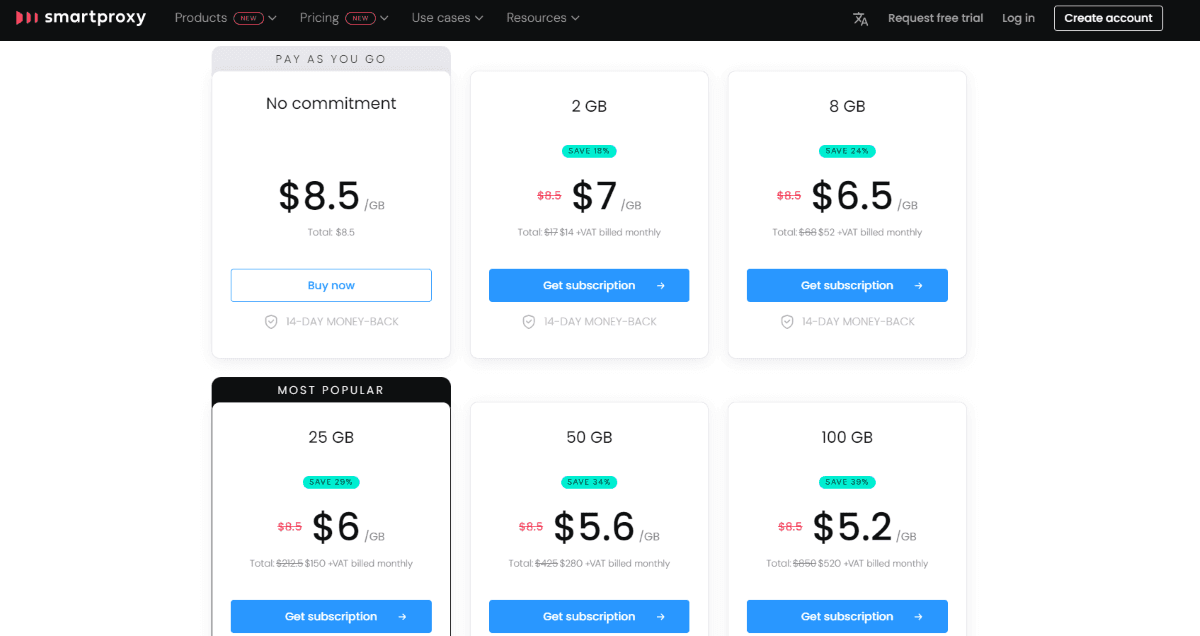
Task: Click the $6 /GB price
Action: point(348,528)
